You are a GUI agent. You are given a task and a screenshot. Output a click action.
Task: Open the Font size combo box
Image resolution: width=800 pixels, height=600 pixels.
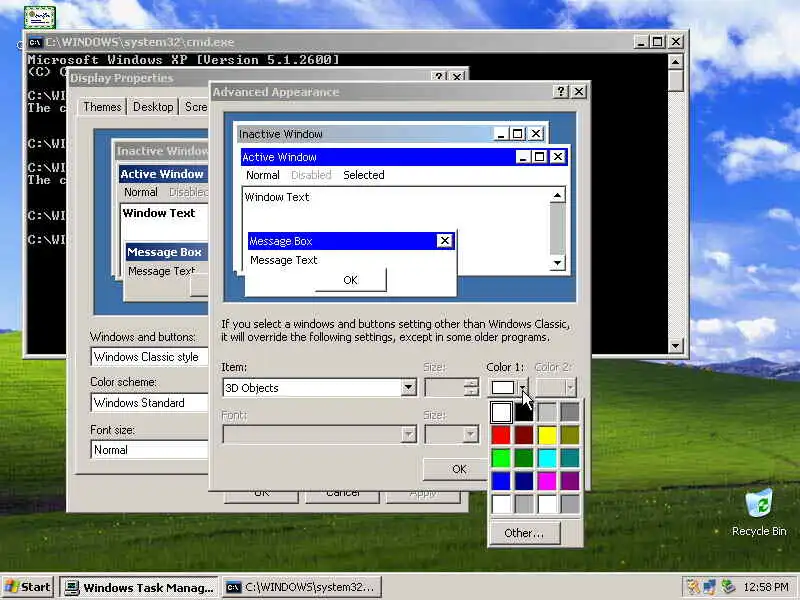150,450
